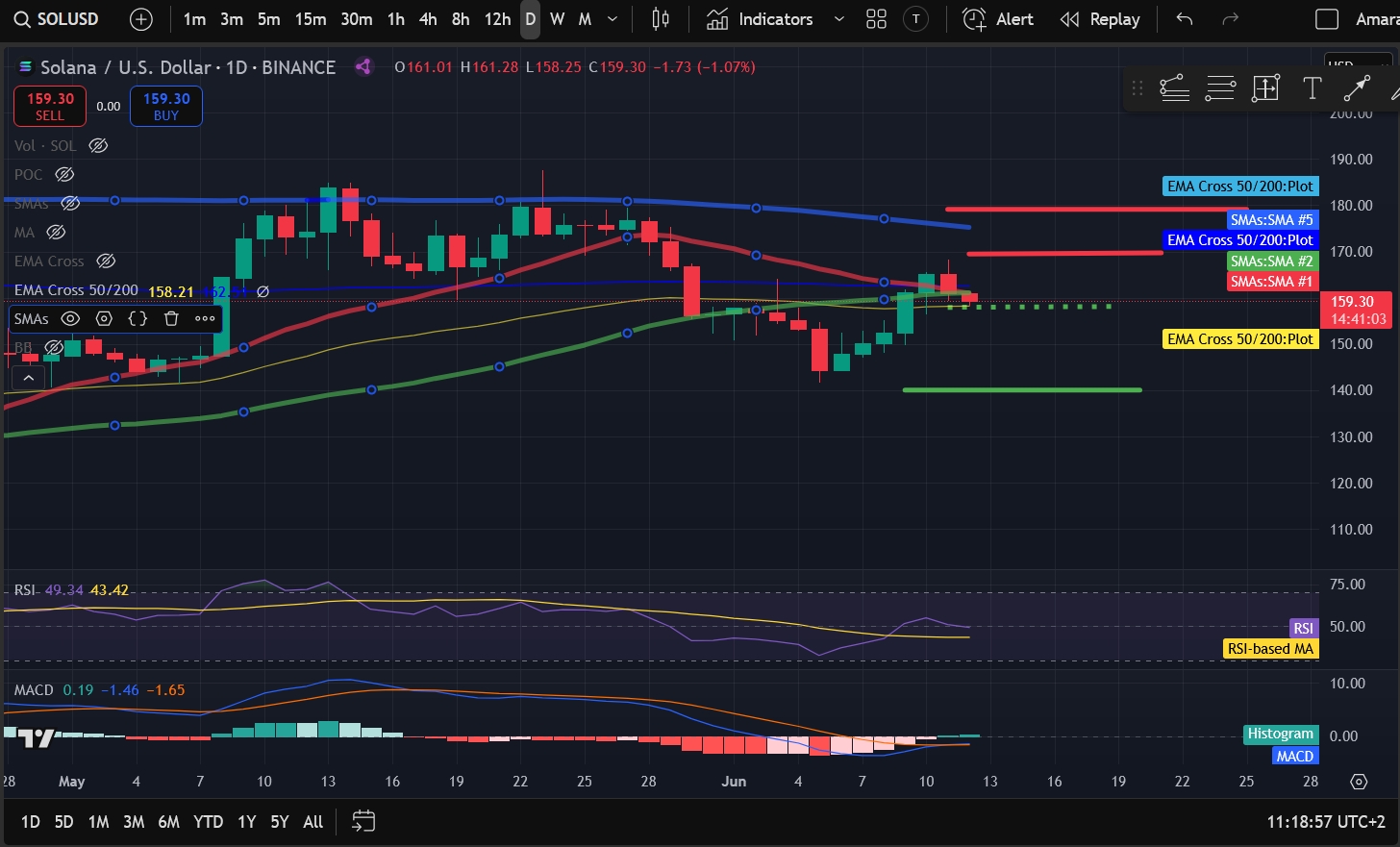Undo the last chart action

pos(1185,19)
